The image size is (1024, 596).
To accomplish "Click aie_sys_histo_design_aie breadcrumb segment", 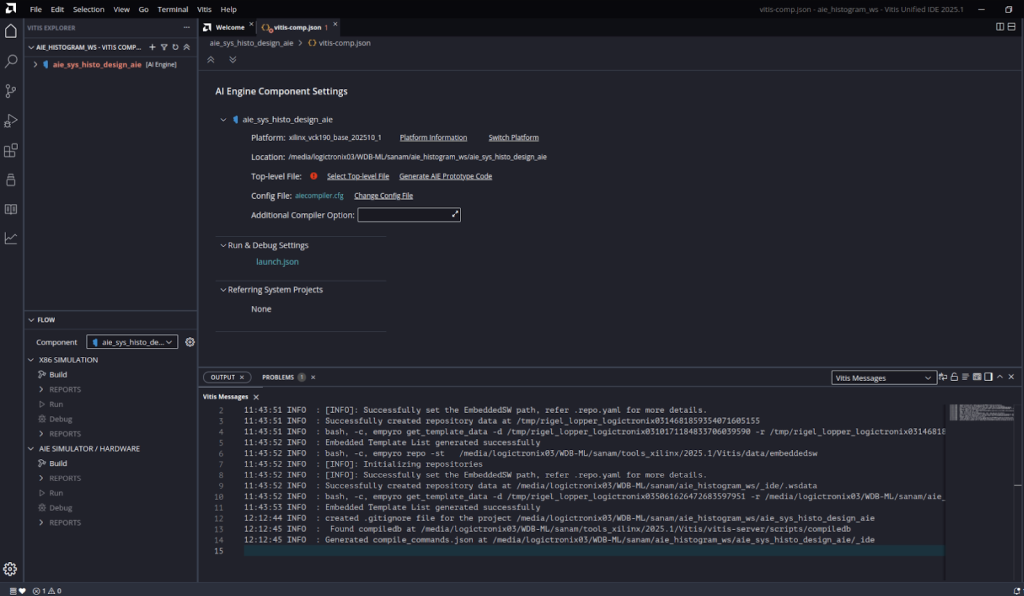I will click(x=251, y=43).
